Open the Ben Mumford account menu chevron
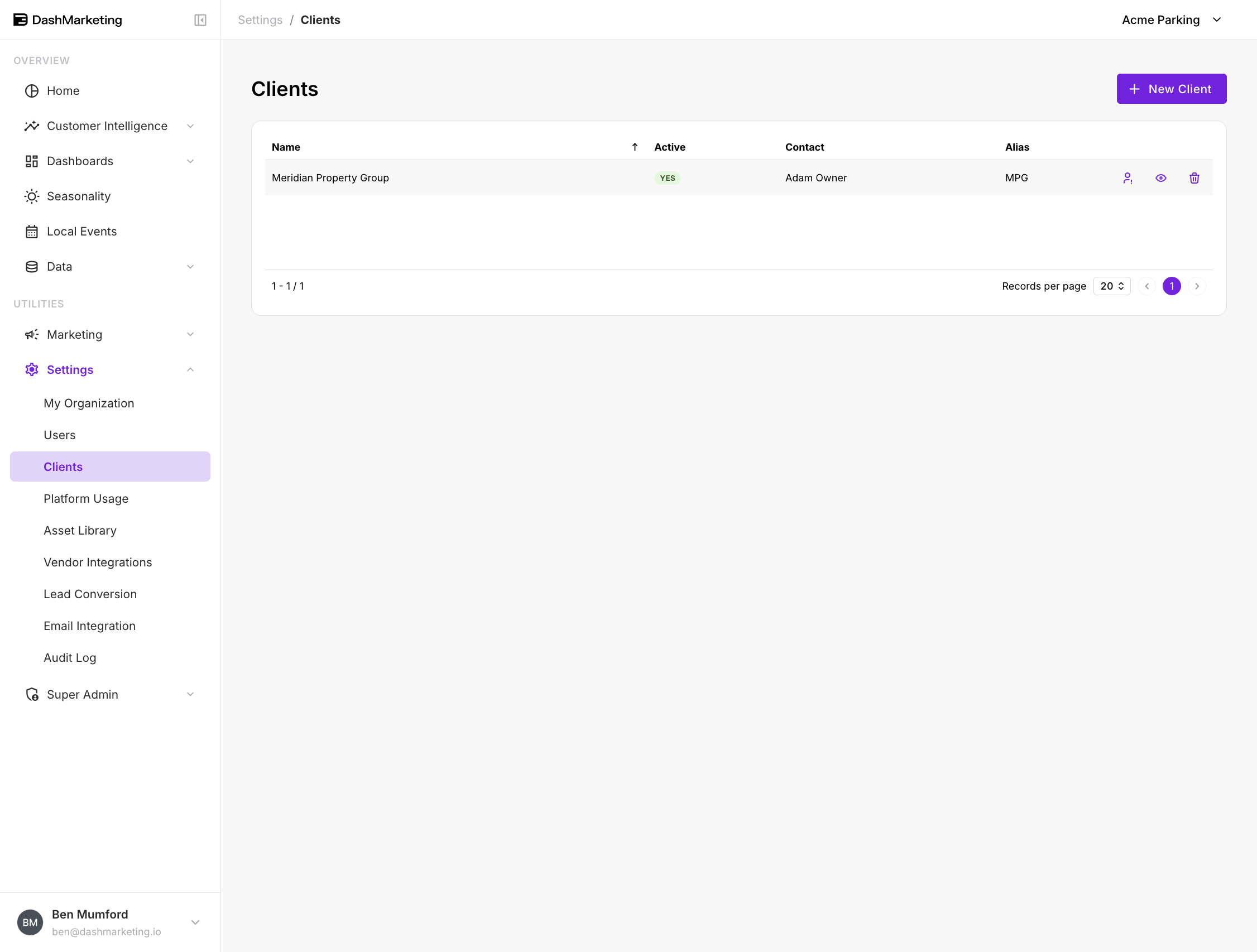This screenshot has height=952, width=1257. pyautogui.click(x=195, y=922)
